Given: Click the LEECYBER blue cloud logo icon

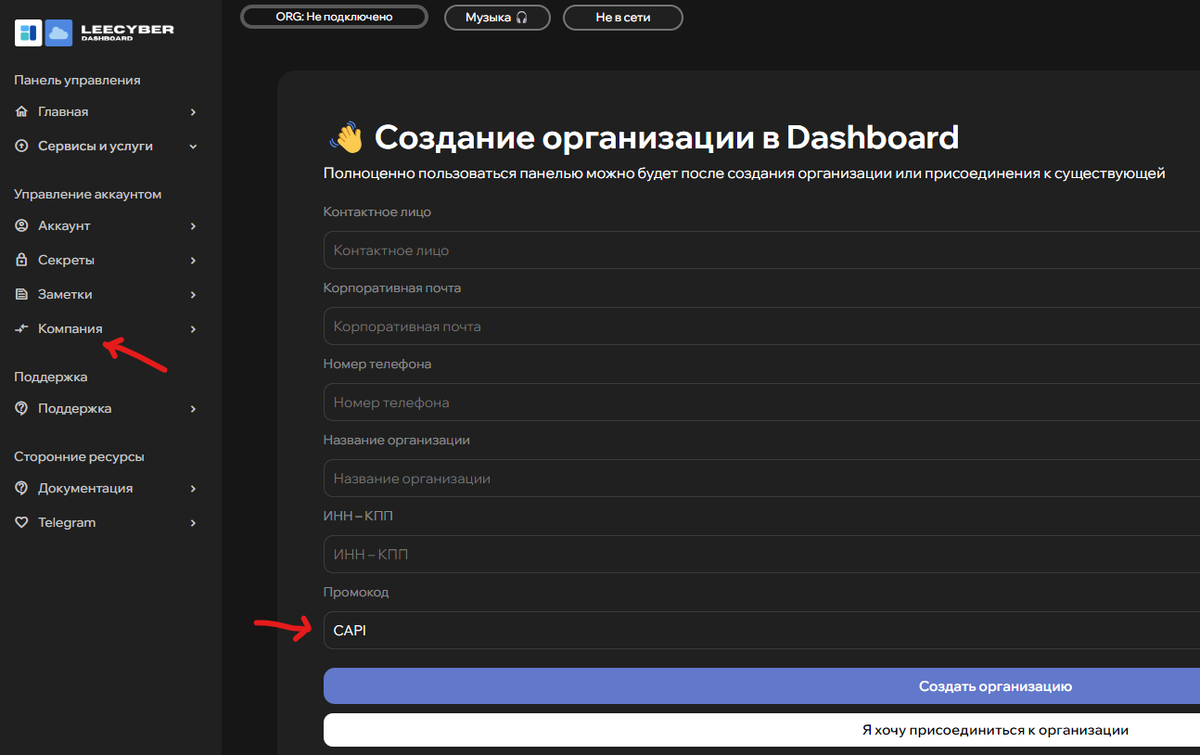Looking at the screenshot, I should [x=57, y=32].
